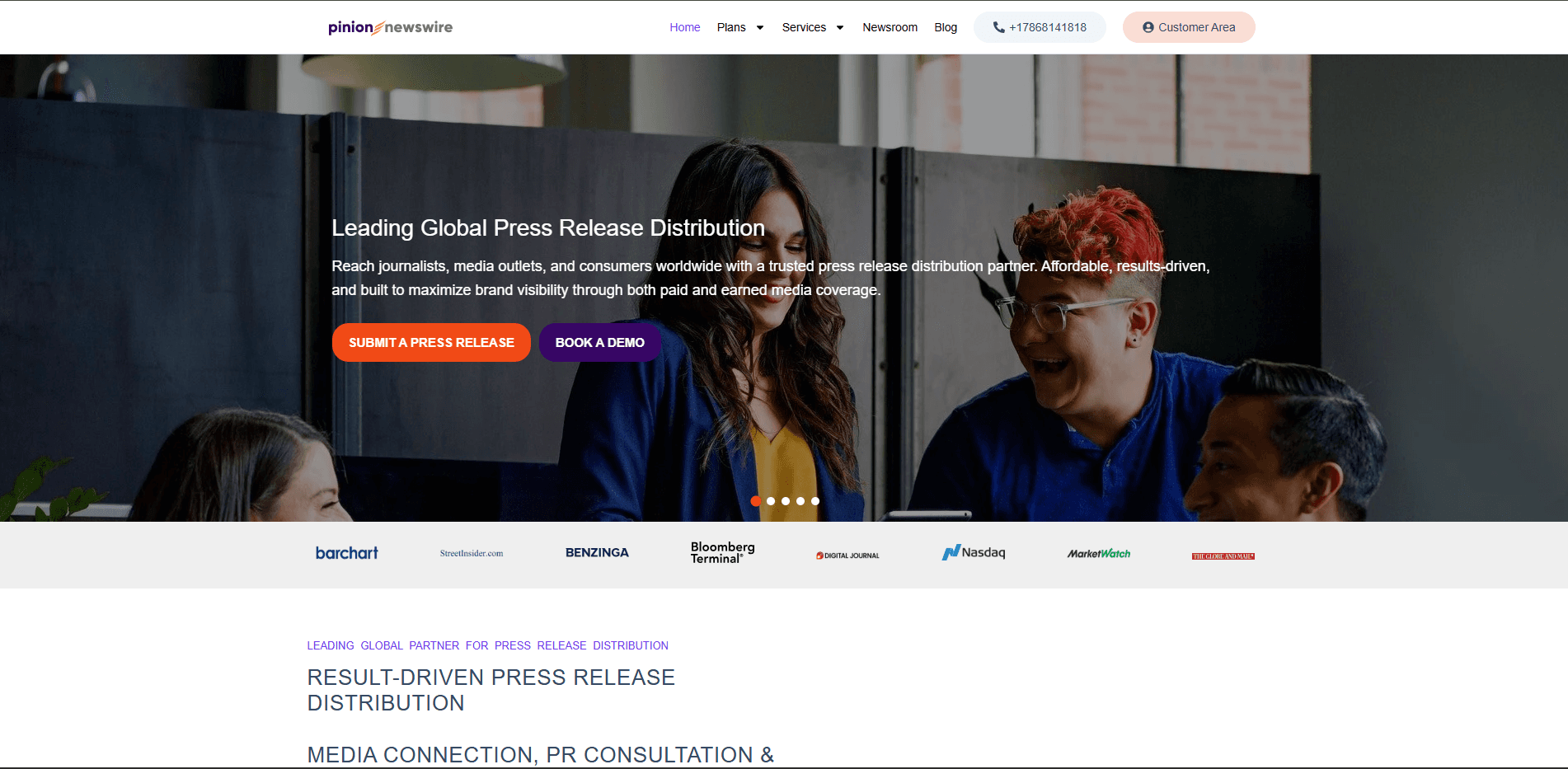The width and height of the screenshot is (1568, 769).
Task: Select the middle slide indicator dot
Action: tap(786, 501)
